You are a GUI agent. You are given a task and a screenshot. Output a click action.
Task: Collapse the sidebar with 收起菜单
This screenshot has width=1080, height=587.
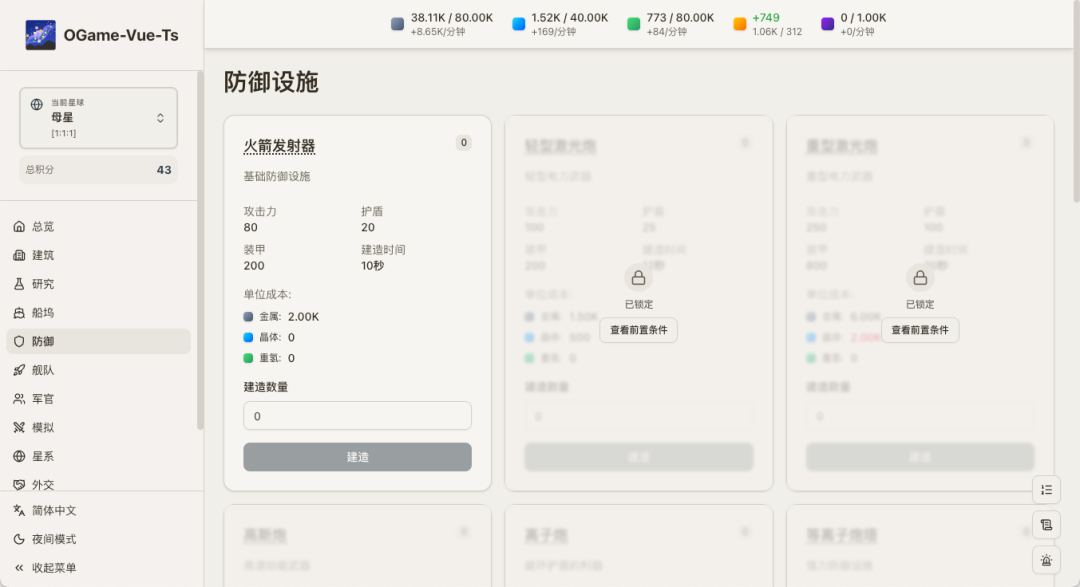pyautogui.click(x=54, y=568)
